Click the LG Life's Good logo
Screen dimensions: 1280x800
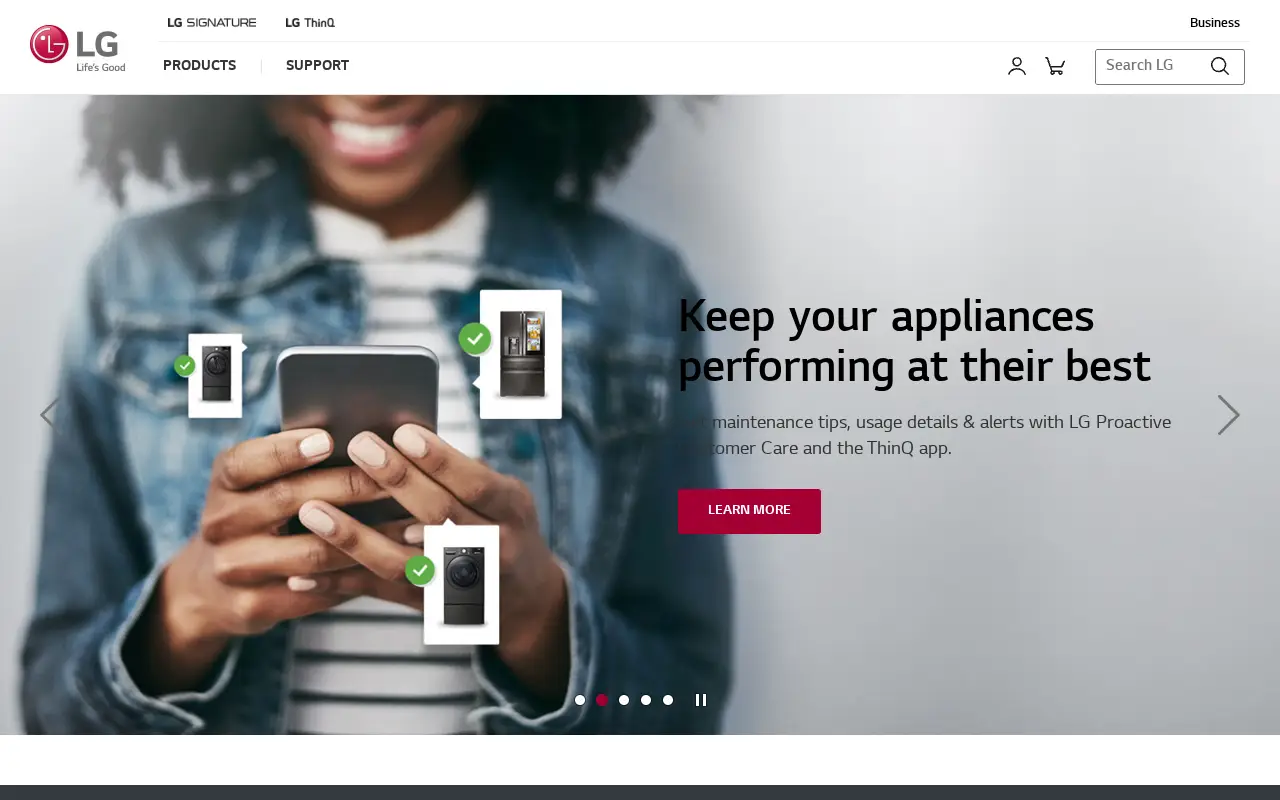click(78, 49)
